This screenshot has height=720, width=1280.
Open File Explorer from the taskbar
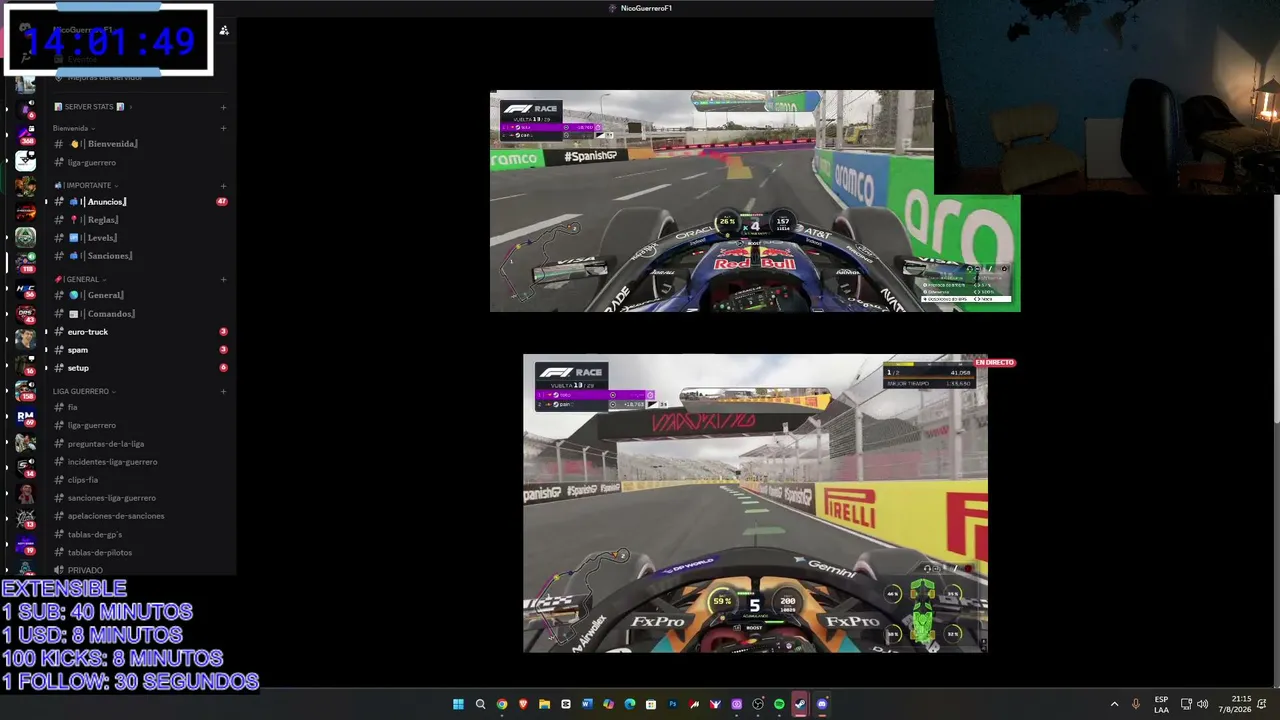544,704
